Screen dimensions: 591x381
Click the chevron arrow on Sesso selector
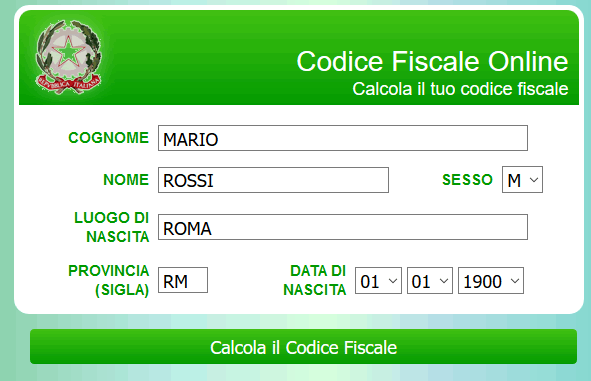pyautogui.click(x=534, y=180)
